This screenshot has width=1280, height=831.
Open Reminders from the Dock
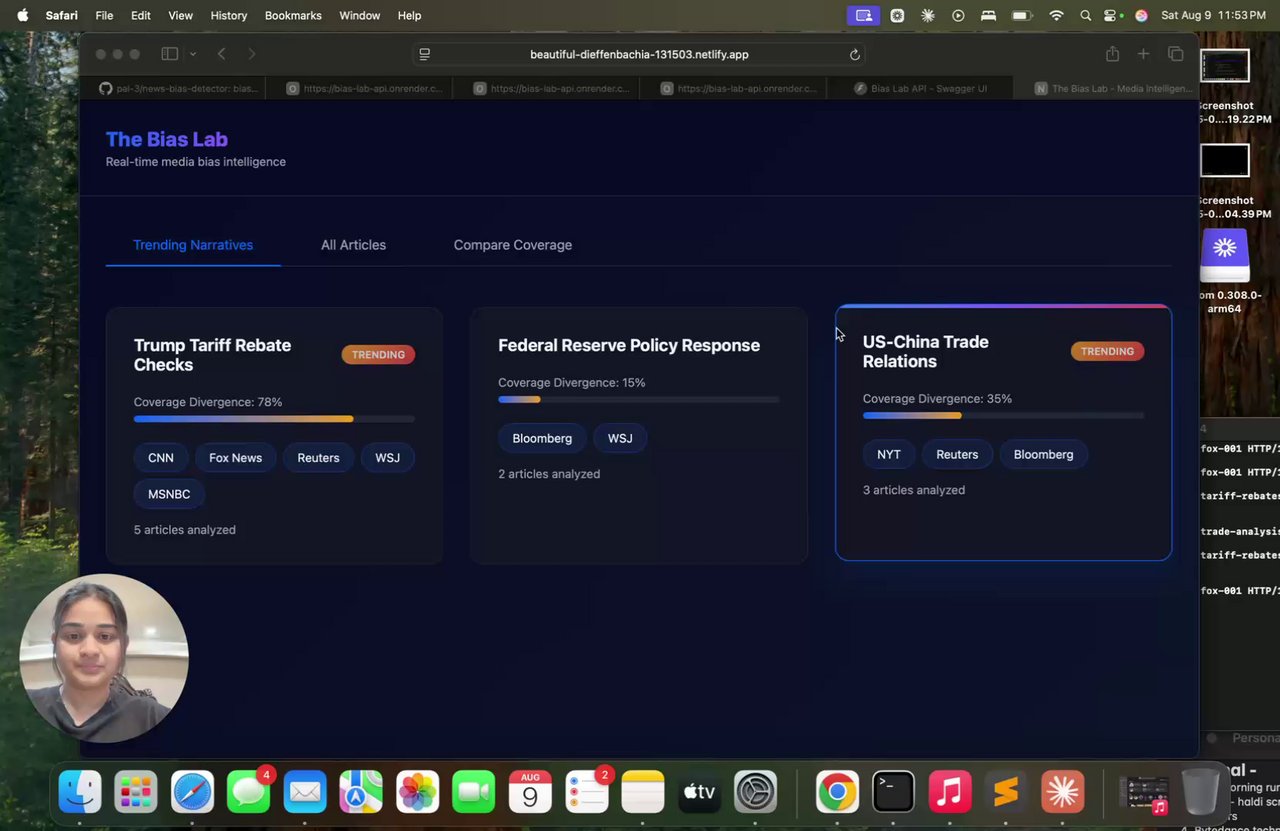click(586, 792)
